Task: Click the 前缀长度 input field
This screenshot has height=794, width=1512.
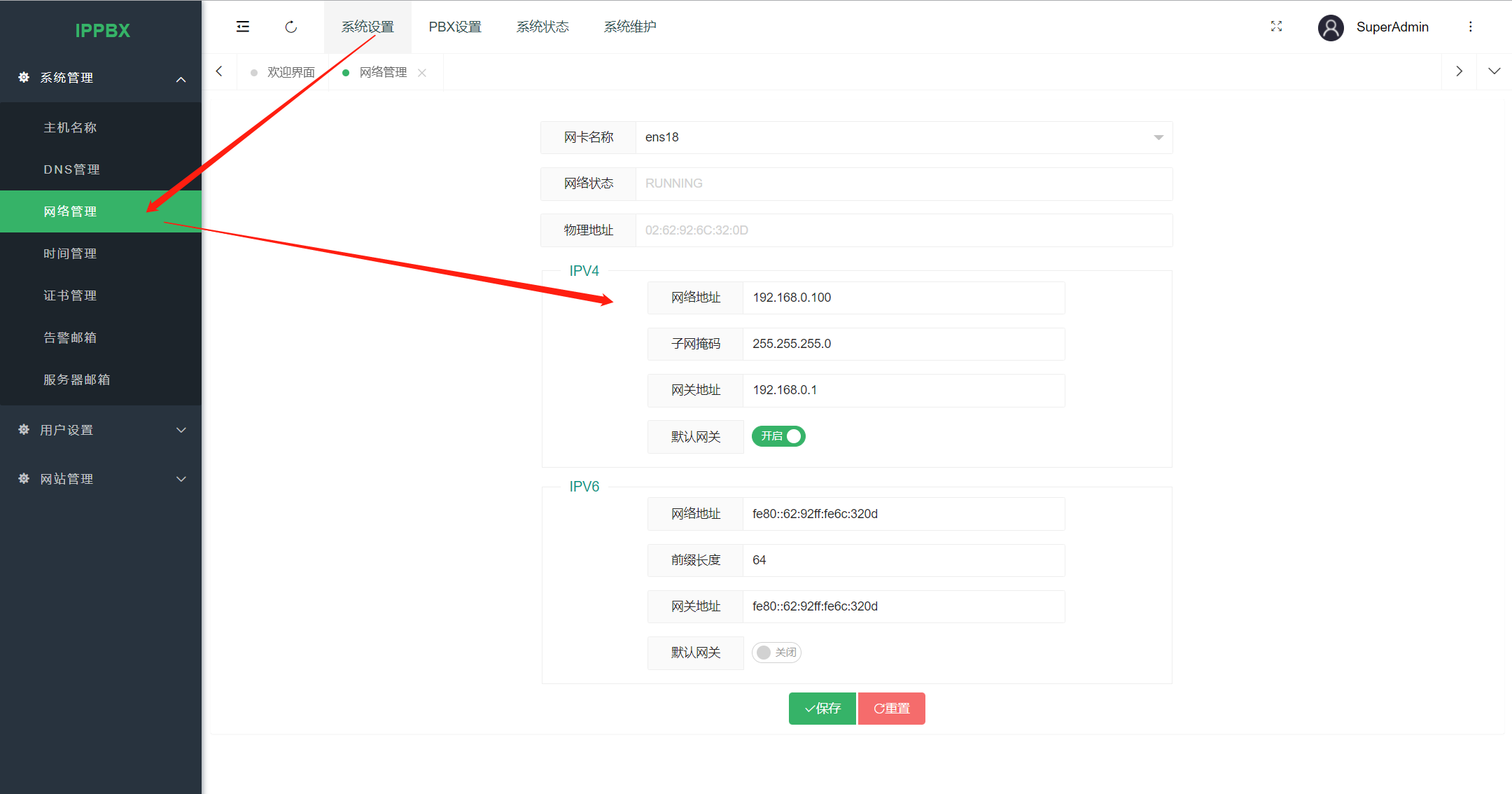Action: point(904,560)
